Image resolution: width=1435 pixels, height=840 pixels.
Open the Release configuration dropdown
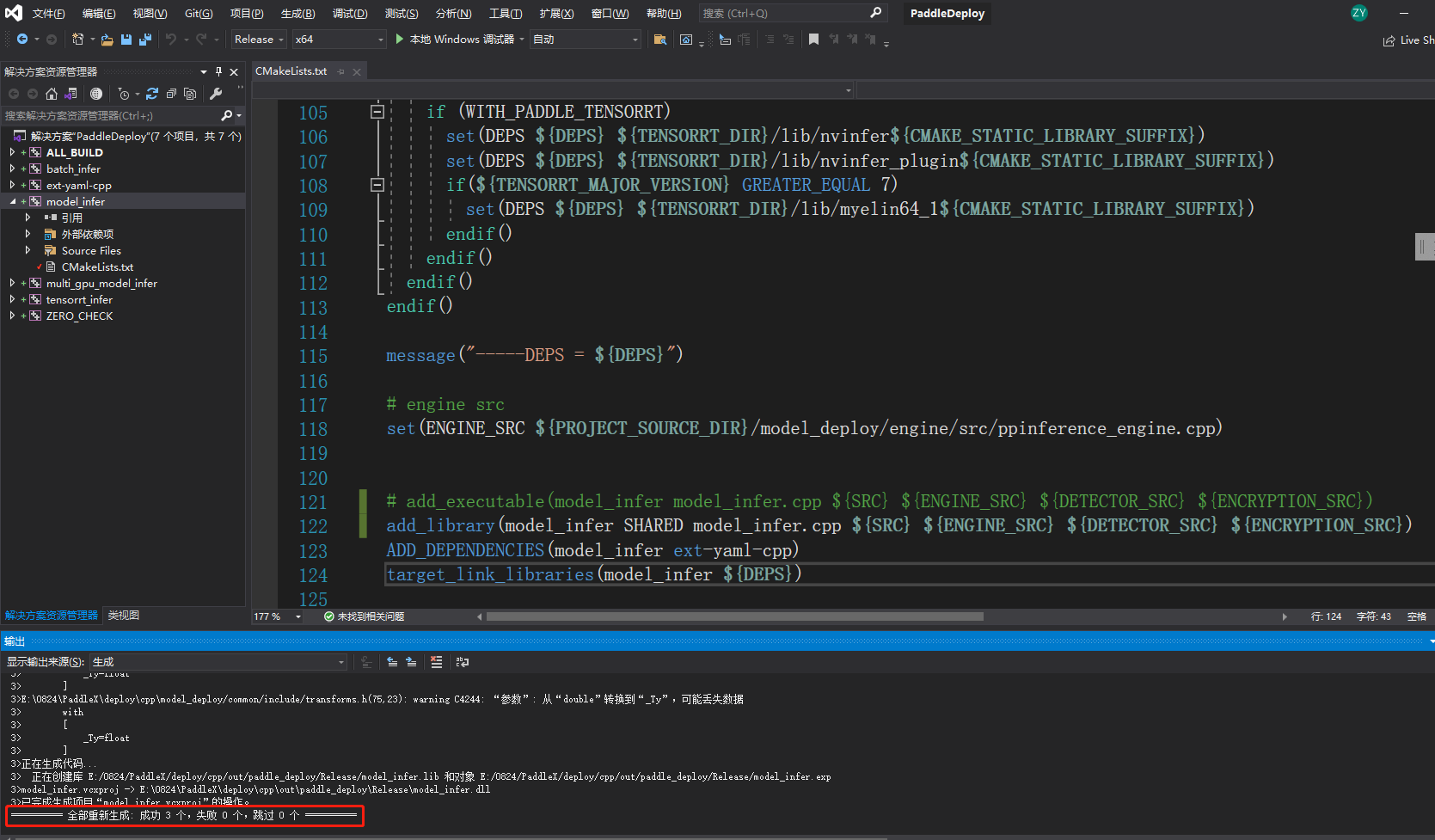pos(259,40)
